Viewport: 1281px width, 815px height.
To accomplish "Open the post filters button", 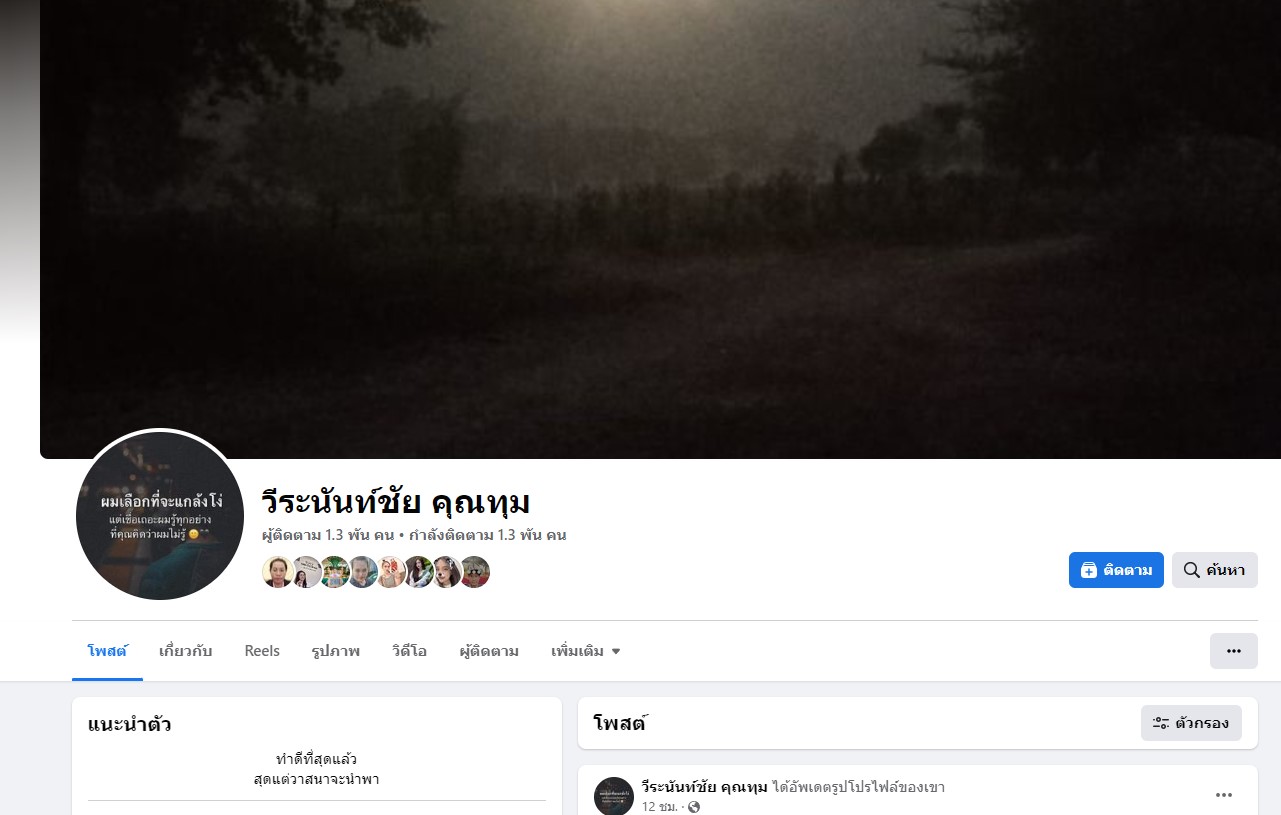I will click(1191, 723).
